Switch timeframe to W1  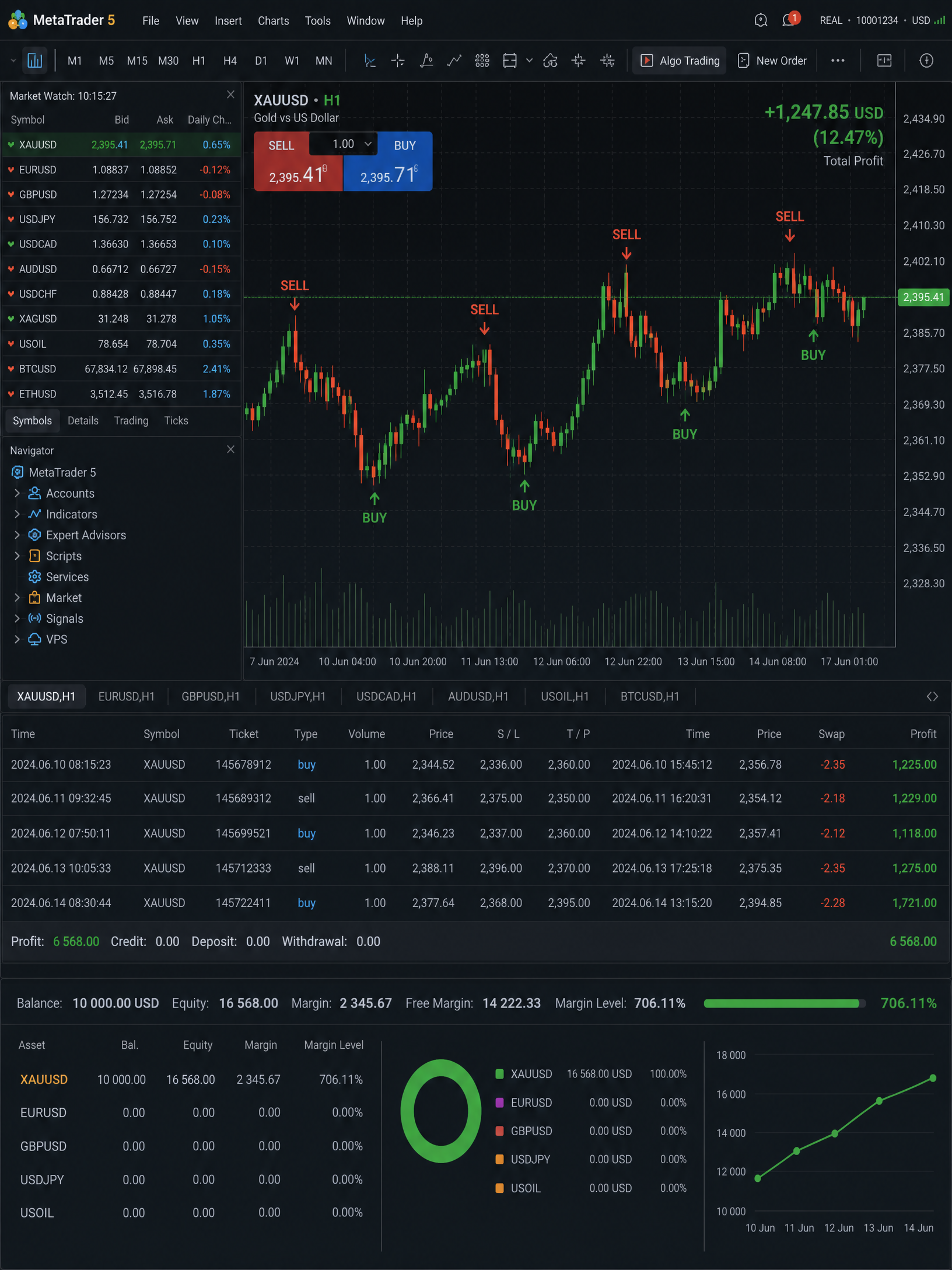click(292, 61)
